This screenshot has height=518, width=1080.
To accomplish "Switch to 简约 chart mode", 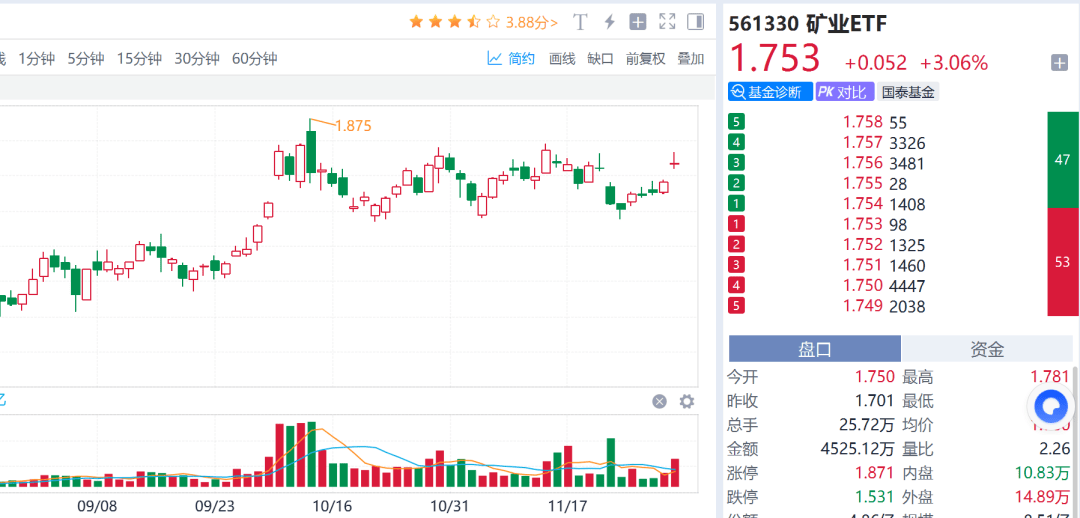I will click(x=511, y=59).
